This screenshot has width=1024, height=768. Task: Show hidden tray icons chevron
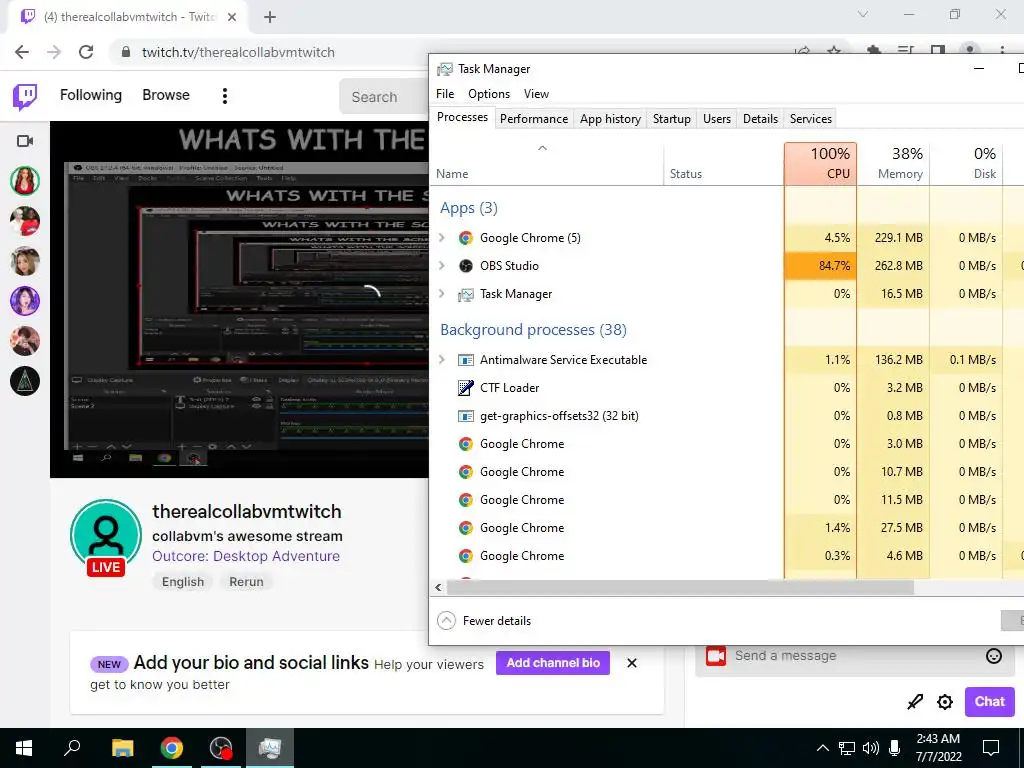coord(823,748)
